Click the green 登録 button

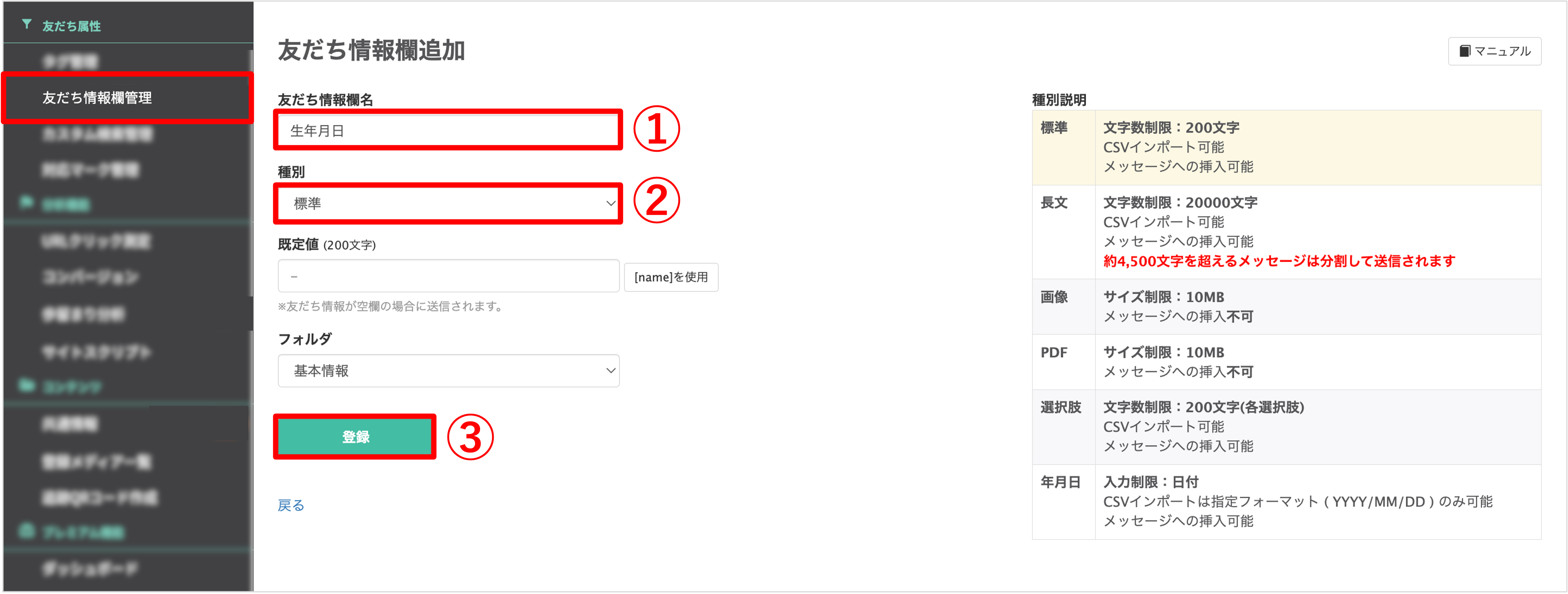pyautogui.click(x=355, y=437)
